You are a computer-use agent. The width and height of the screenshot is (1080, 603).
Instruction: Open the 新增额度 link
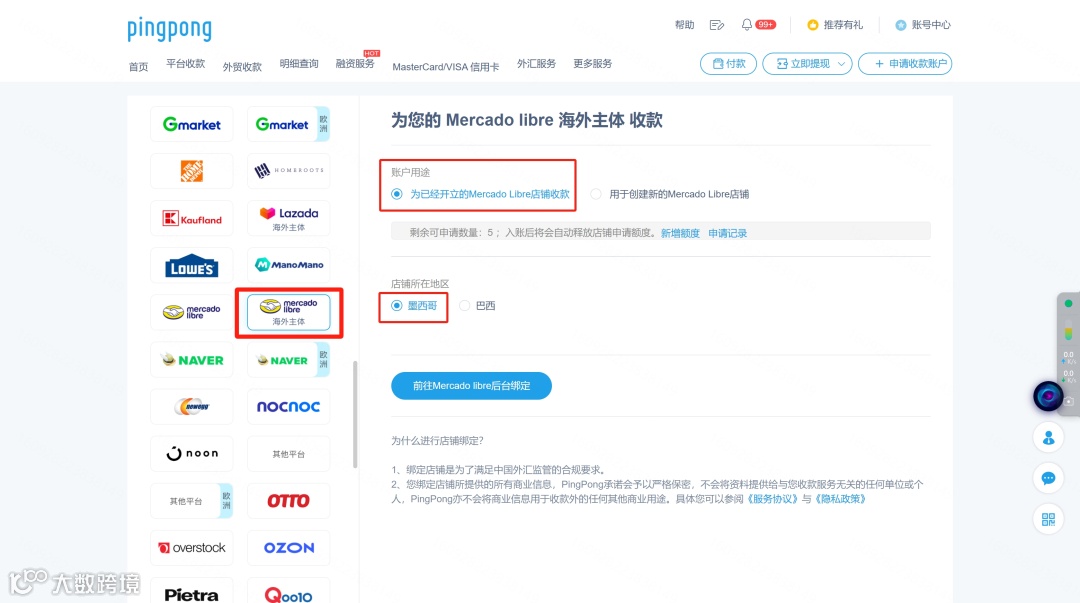[680, 234]
